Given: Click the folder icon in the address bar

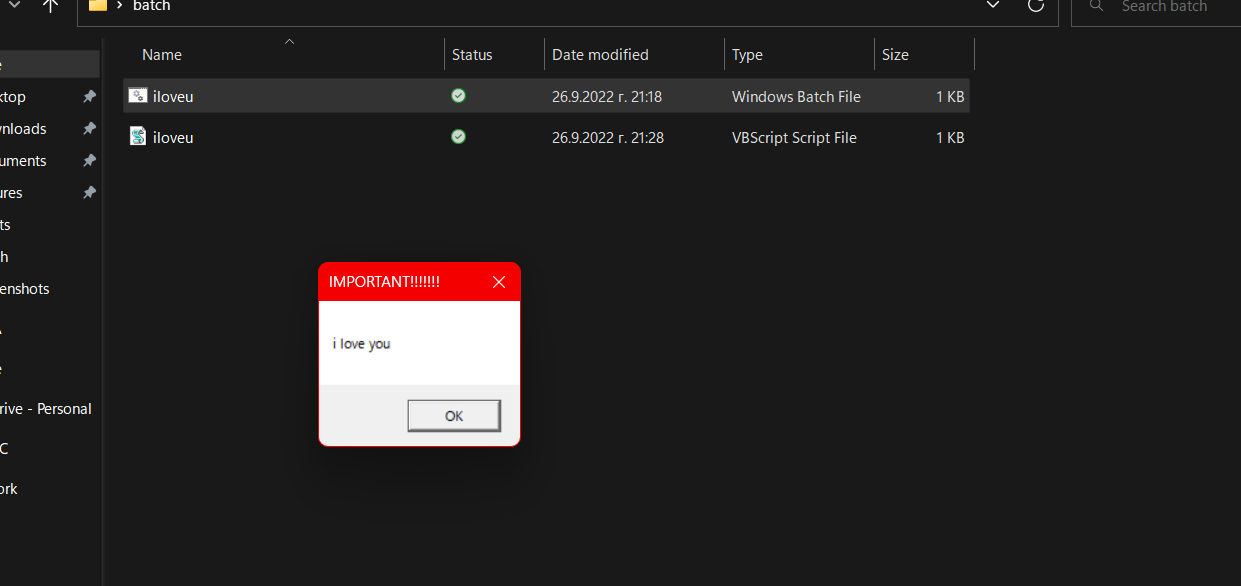Looking at the screenshot, I should (96, 5).
